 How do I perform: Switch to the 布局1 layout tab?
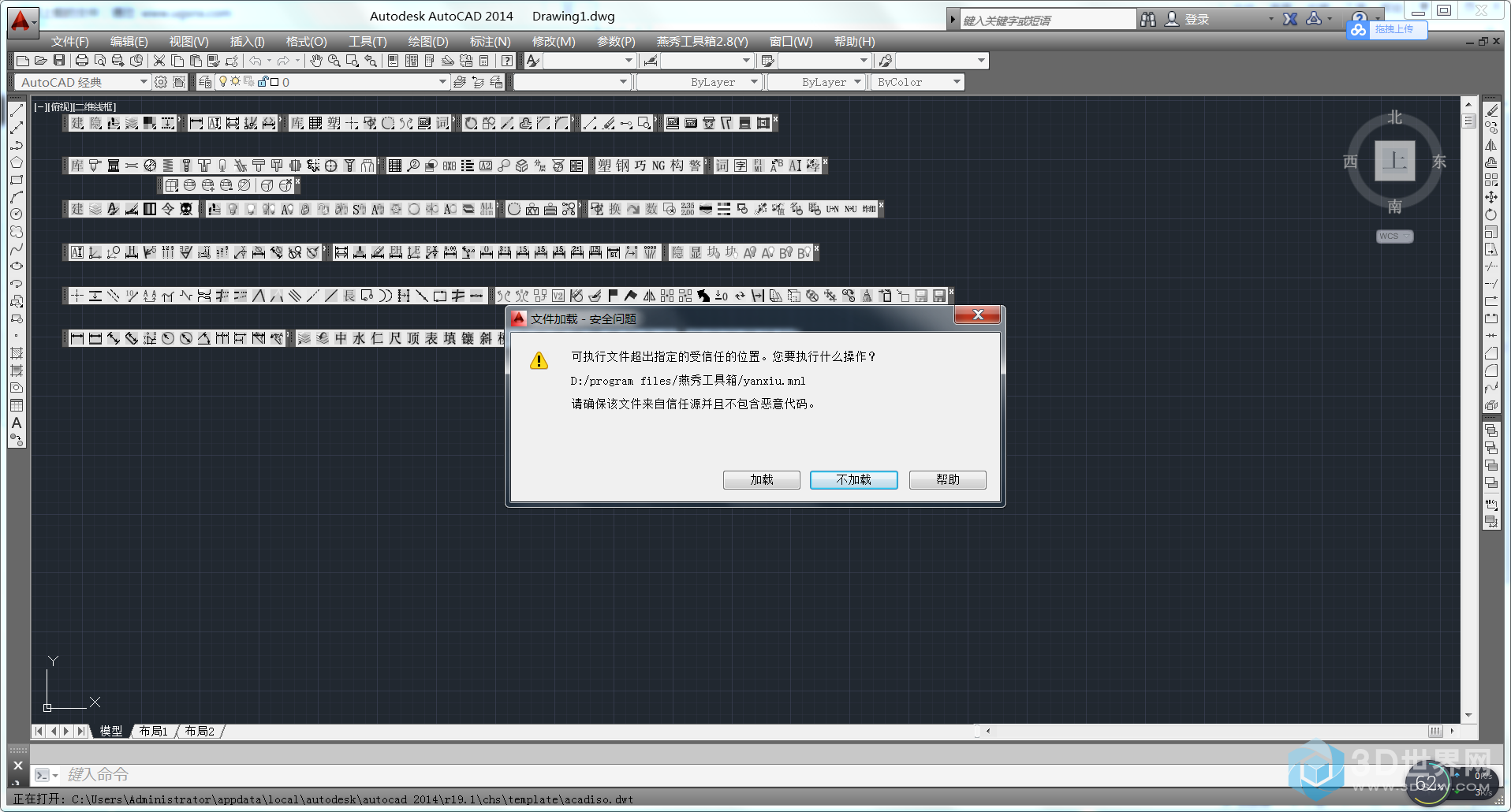pos(153,732)
